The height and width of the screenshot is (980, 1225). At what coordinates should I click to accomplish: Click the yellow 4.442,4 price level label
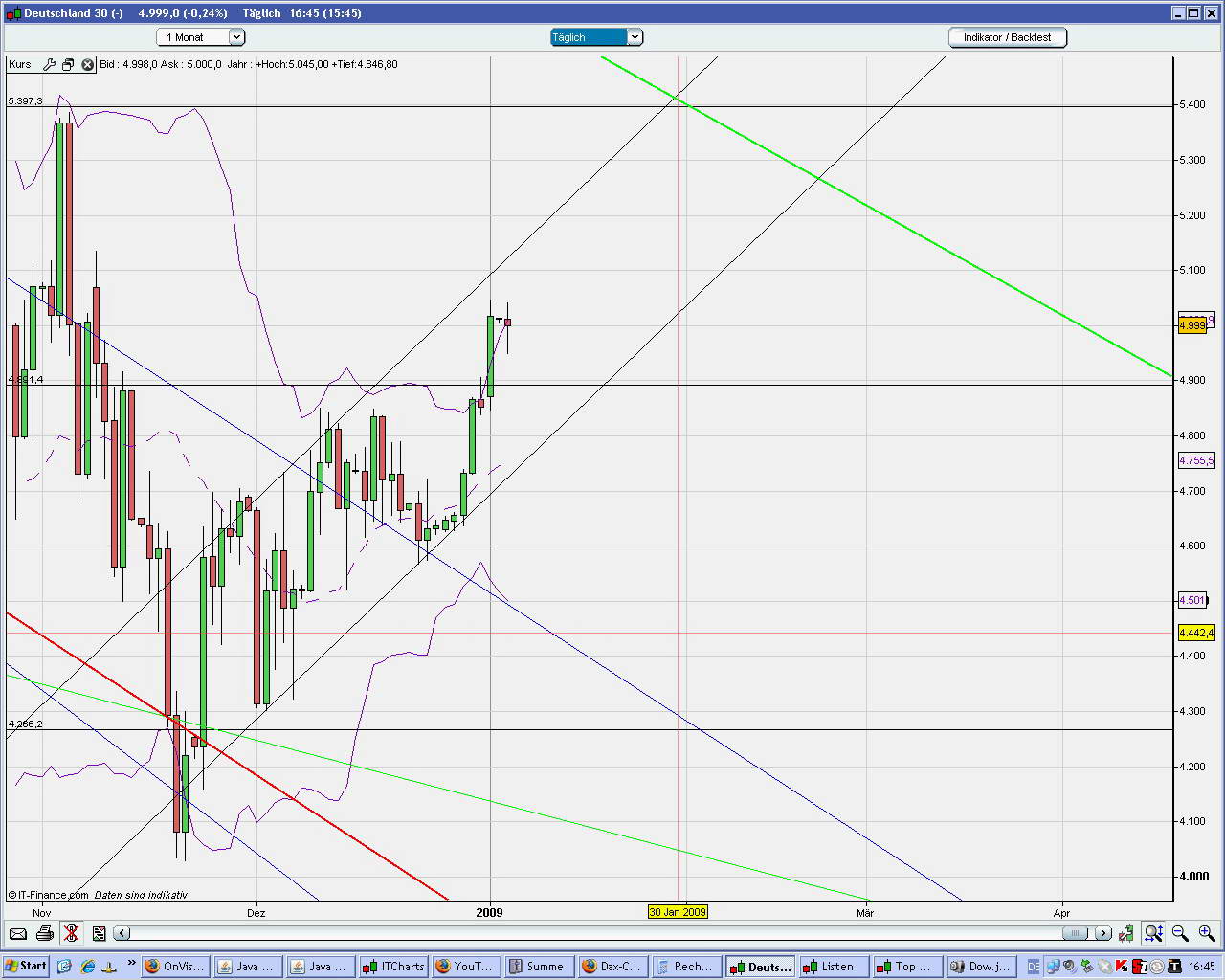1196,633
